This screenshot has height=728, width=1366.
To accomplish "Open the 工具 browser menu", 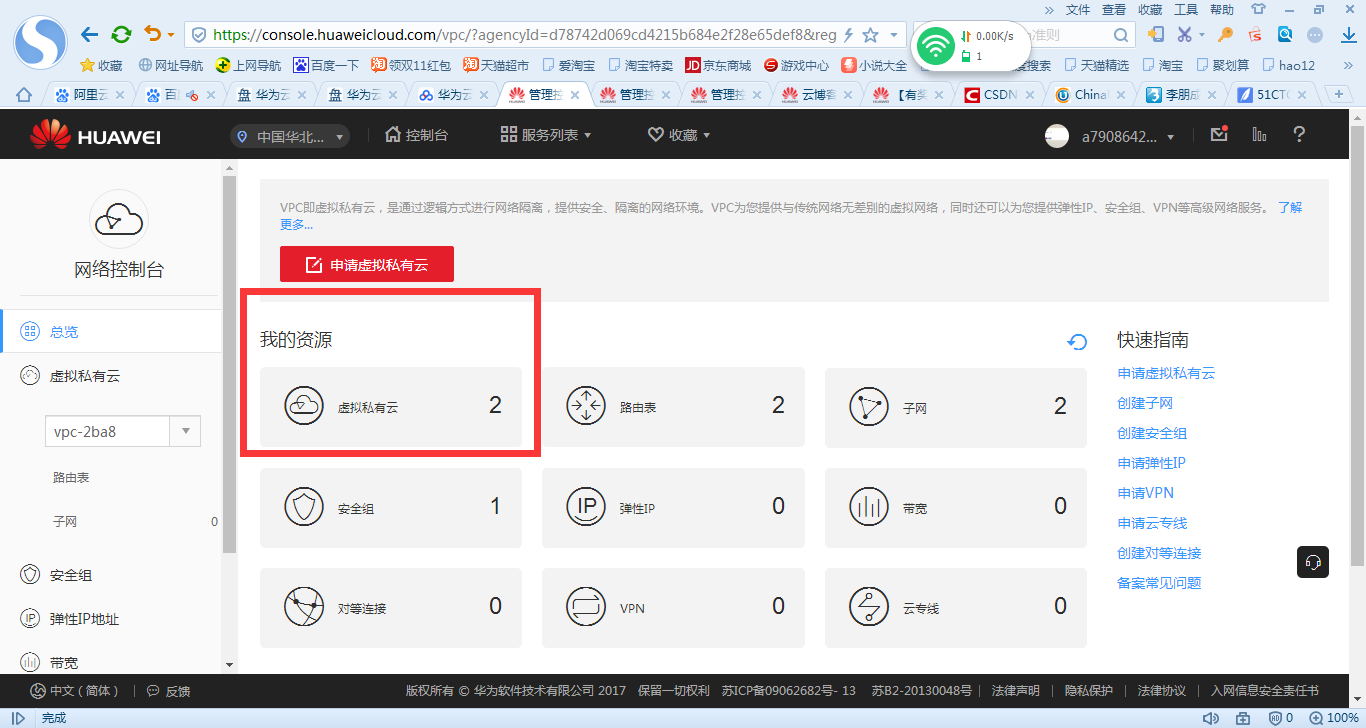I will pyautogui.click(x=1186, y=9).
